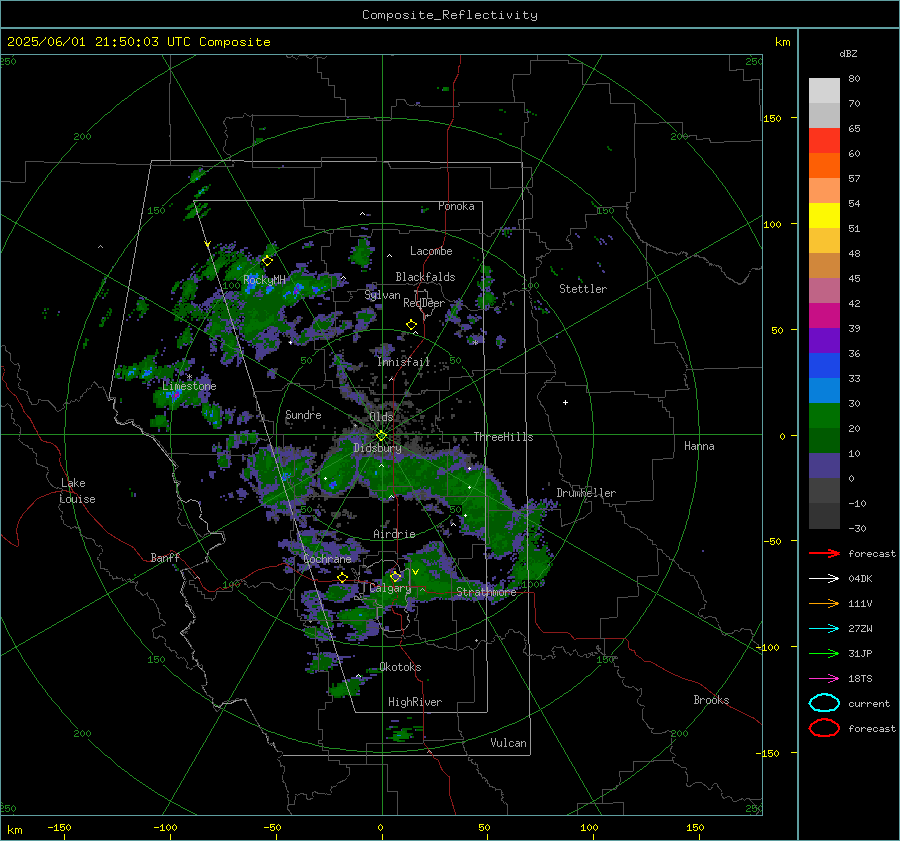Click the yellow diamond marker below Cochrane

pyautogui.click(x=343, y=577)
